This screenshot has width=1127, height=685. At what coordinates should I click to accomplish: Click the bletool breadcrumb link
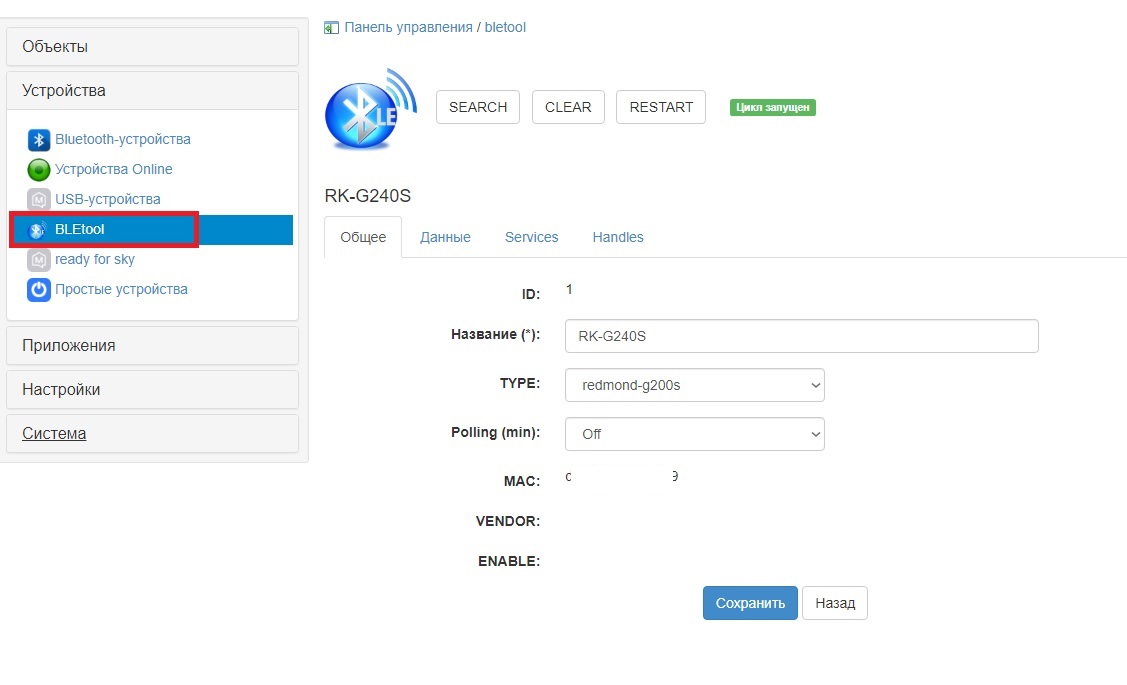pyautogui.click(x=505, y=27)
